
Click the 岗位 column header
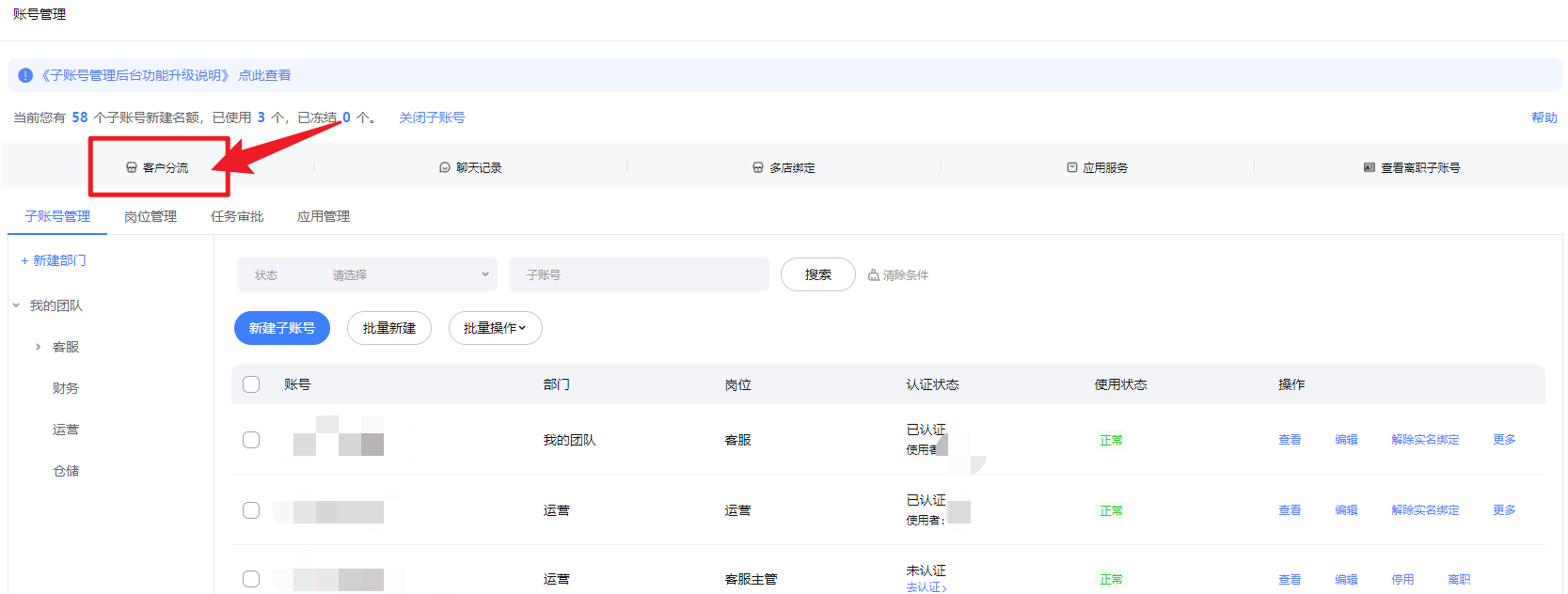pyautogui.click(x=737, y=384)
